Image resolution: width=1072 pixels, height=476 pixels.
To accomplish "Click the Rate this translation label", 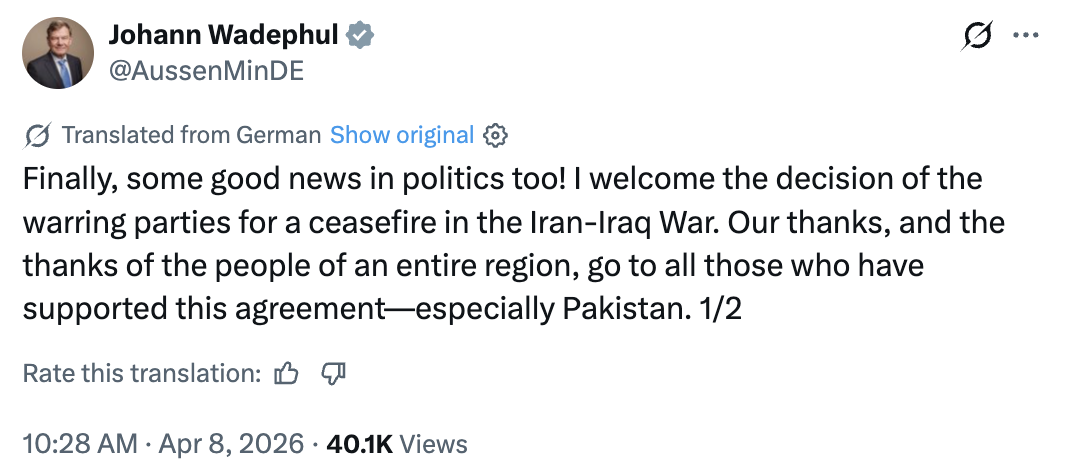I will (142, 373).
